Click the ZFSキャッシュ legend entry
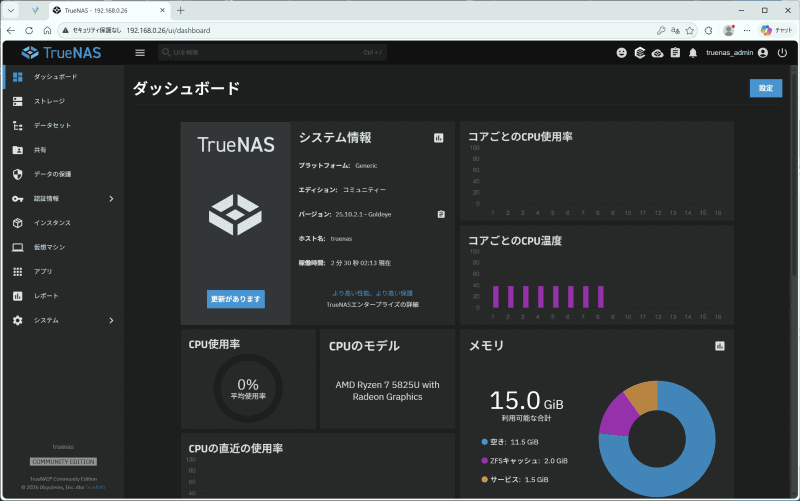 tap(524, 461)
